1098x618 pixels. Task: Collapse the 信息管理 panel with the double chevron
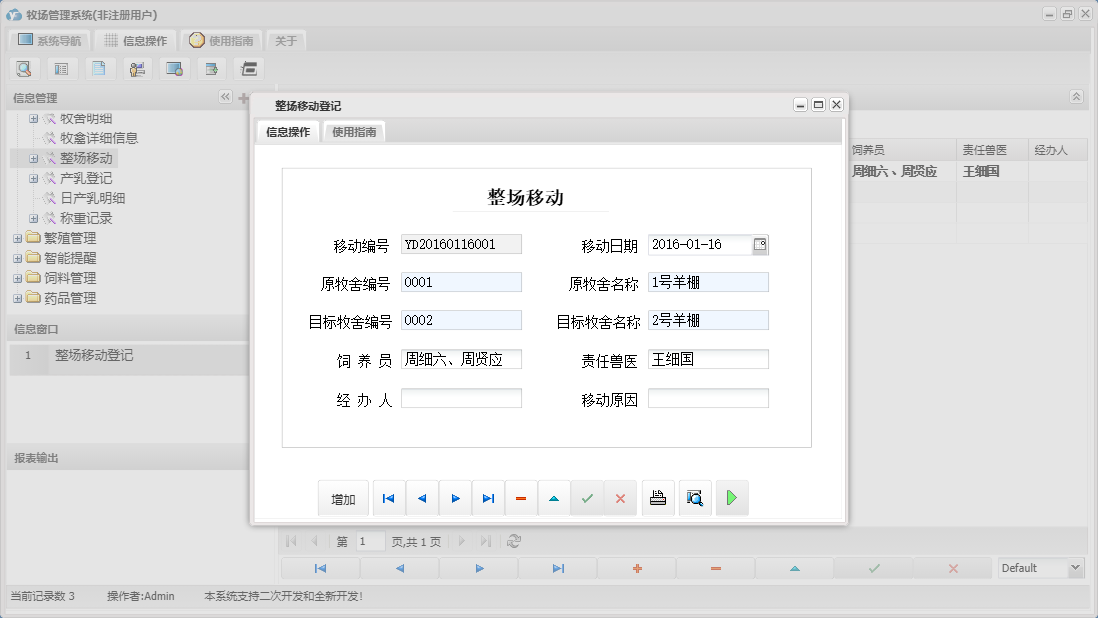(225, 97)
